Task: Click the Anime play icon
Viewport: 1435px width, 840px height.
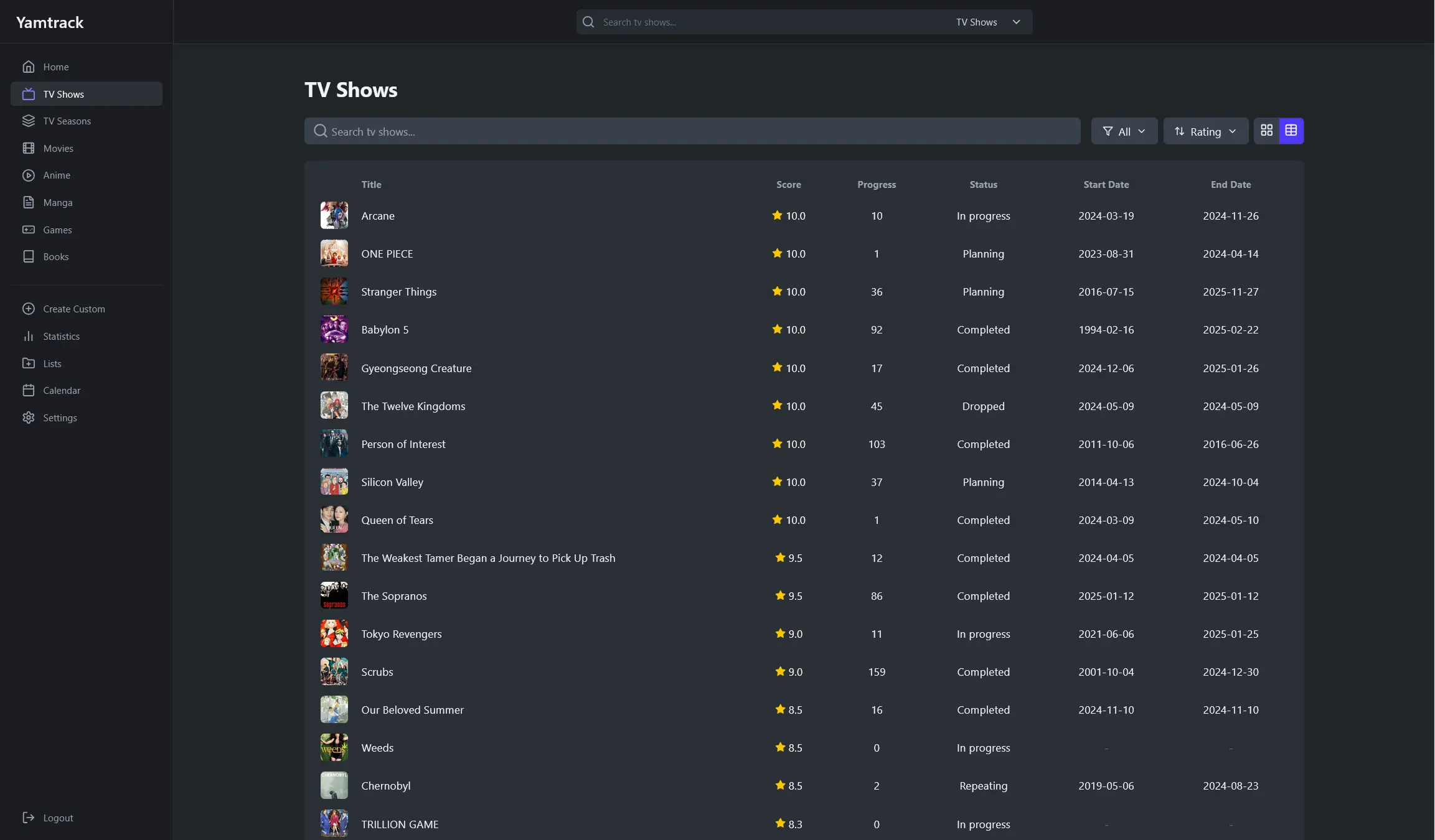Action: click(x=29, y=175)
